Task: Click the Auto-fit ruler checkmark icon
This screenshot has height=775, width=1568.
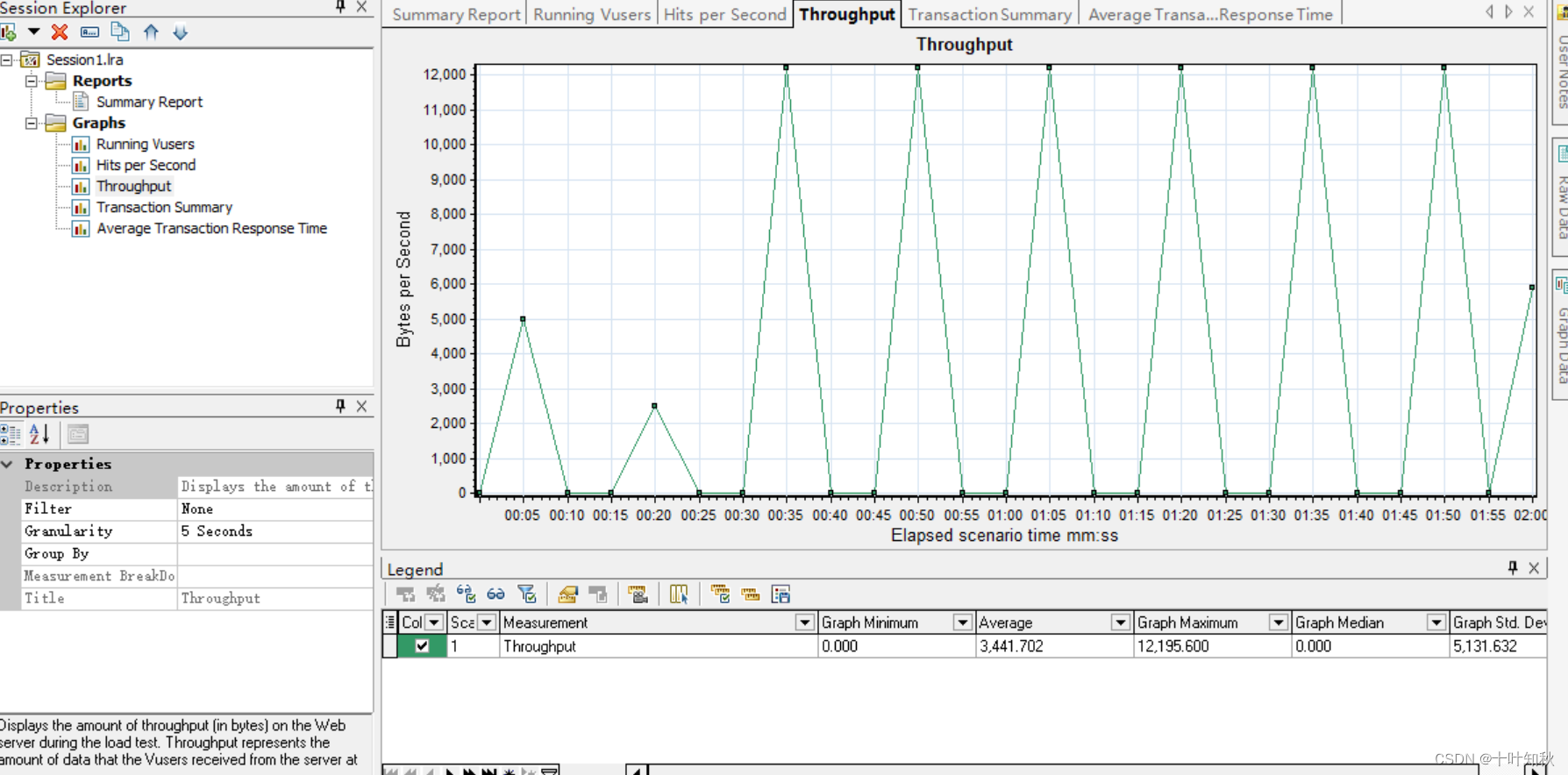Action: [720, 594]
